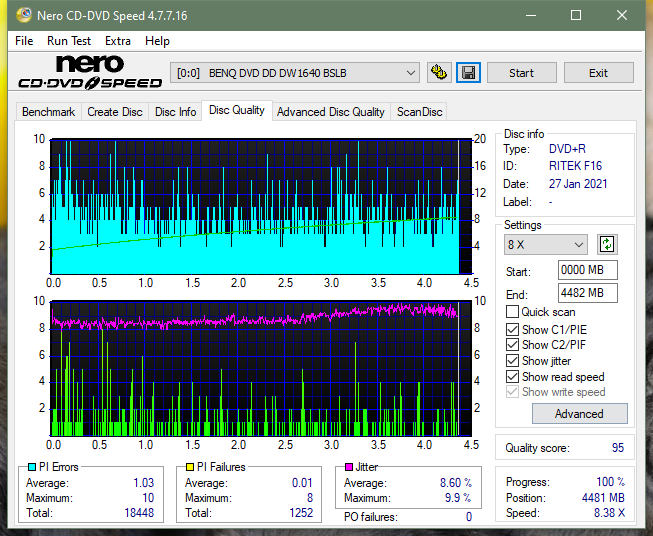This screenshot has height=536, width=653.
Task: Click Jitter maximum 9.9 % value
Action: [458, 498]
